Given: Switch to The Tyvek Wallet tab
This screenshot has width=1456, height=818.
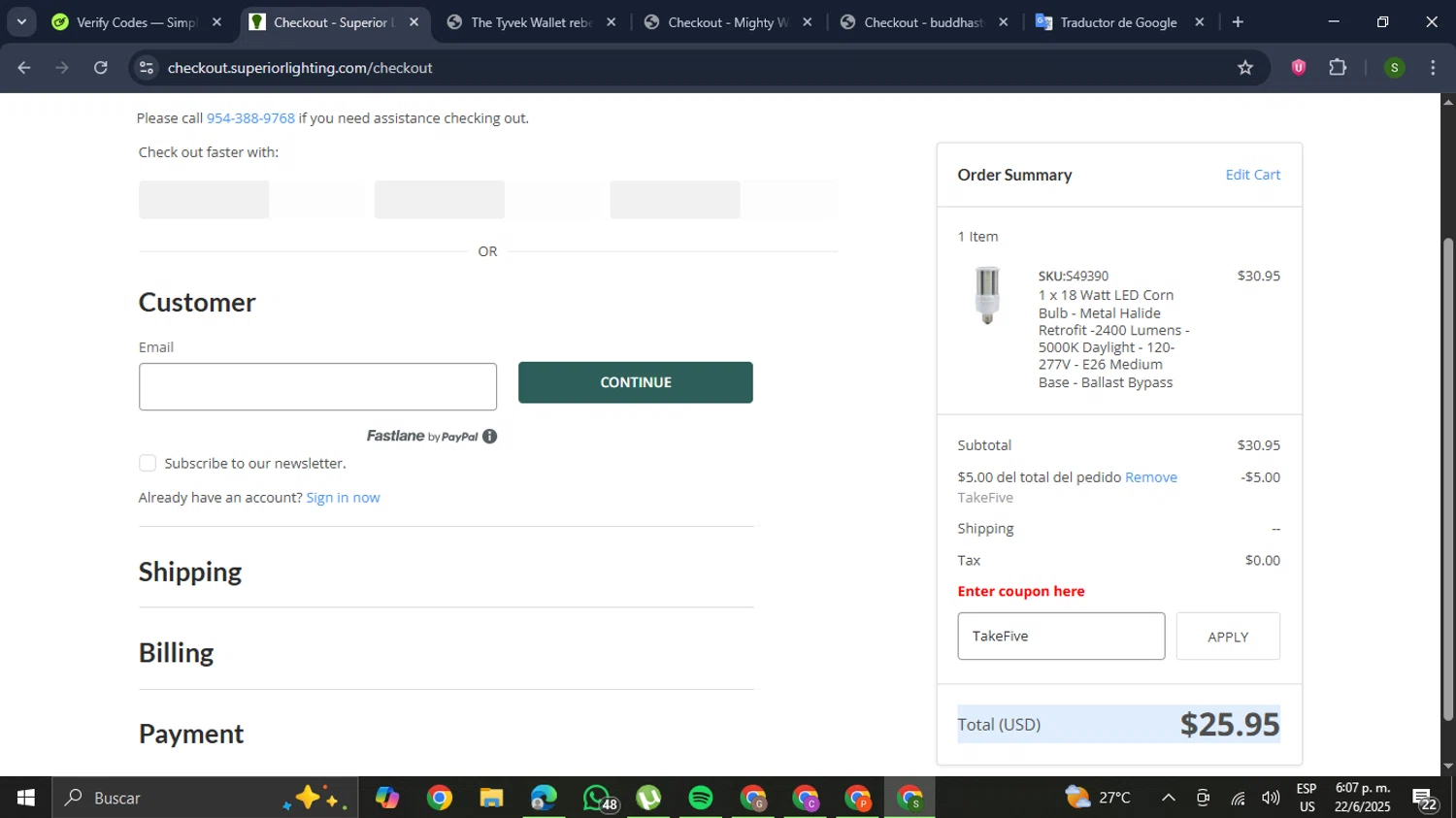Looking at the screenshot, I should pyautogui.click(x=530, y=22).
